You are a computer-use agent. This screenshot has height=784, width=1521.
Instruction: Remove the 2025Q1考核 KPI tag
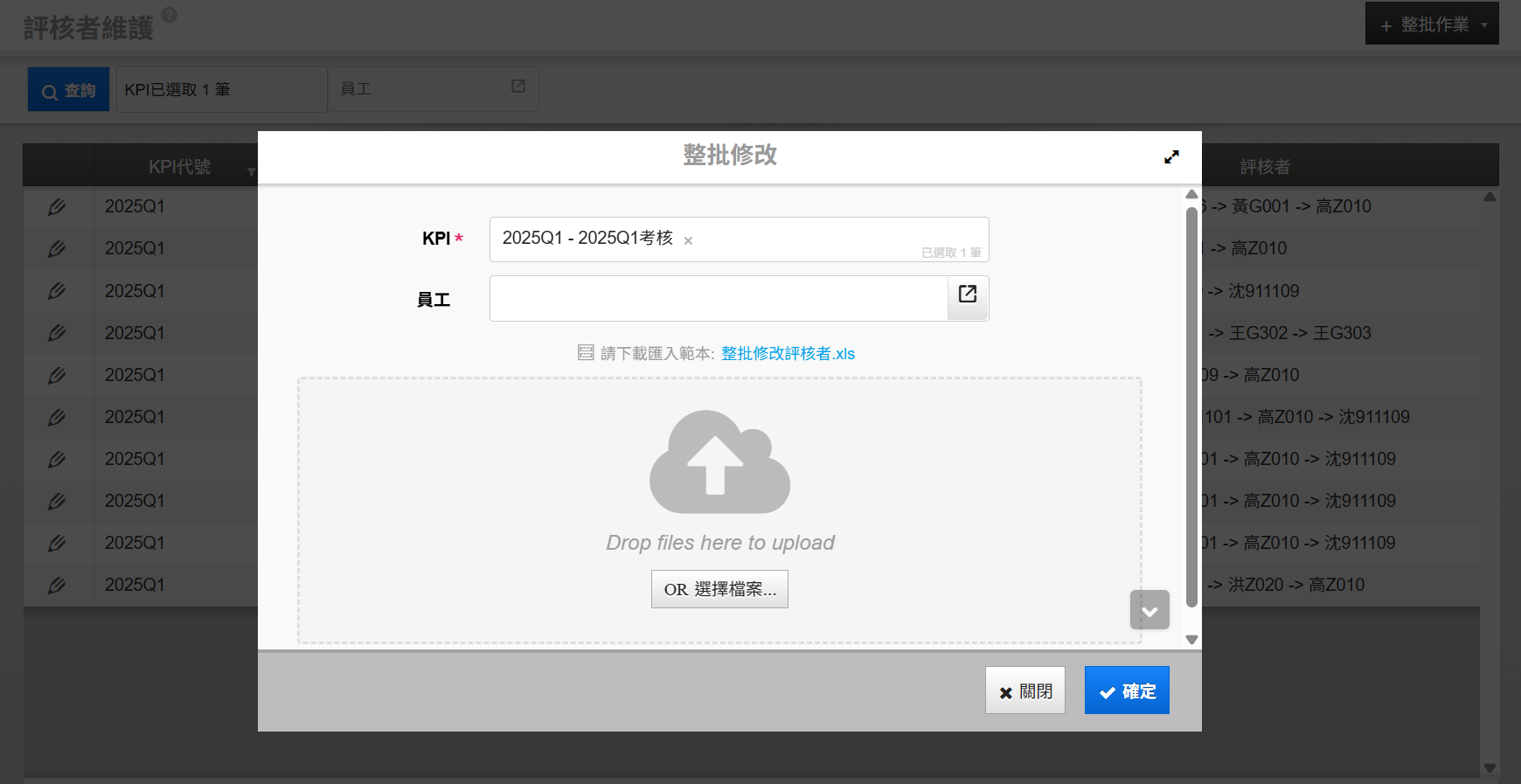pos(688,240)
